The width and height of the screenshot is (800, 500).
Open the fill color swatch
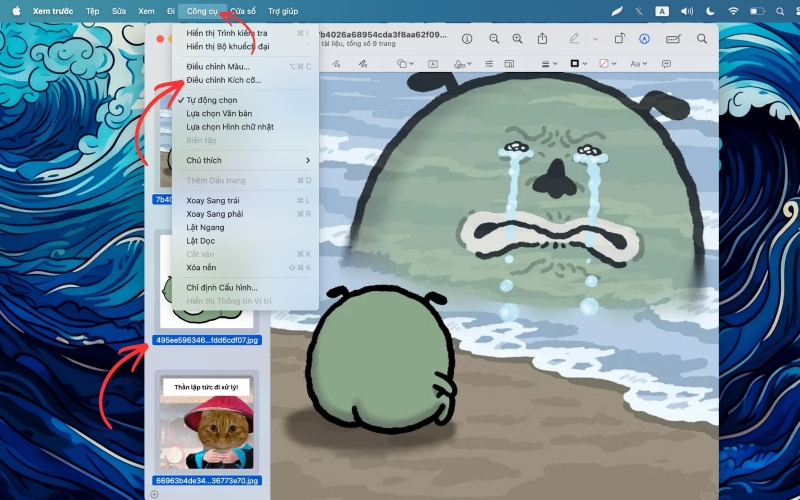(x=608, y=64)
